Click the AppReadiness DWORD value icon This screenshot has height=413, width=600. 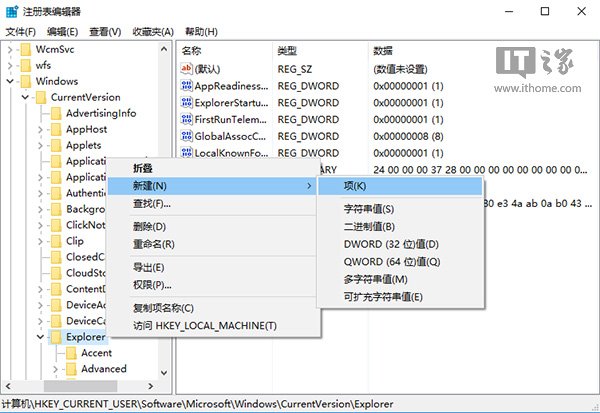coord(186,85)
